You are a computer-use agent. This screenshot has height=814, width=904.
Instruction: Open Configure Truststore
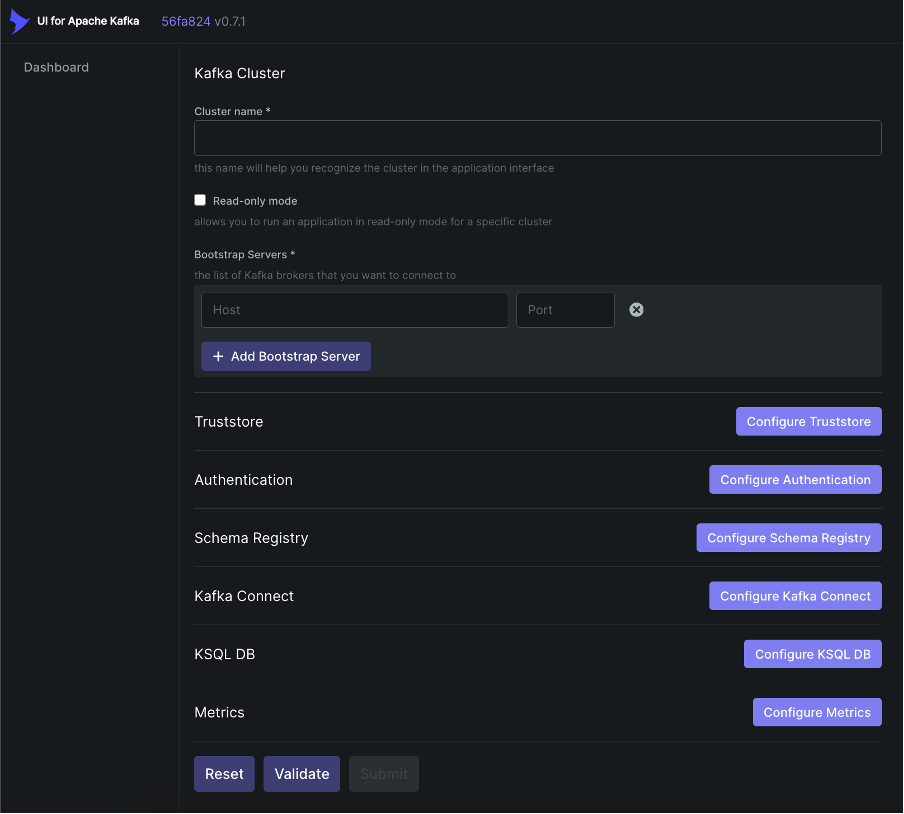click(x=808, y=421)
